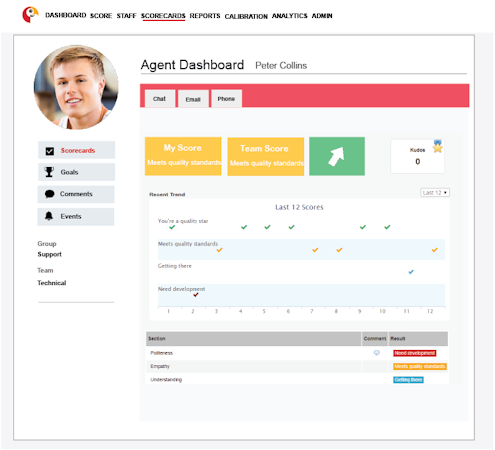This screenshot has width=495, height=450.
Task: Switch to the Email tab
Action: 193,99
